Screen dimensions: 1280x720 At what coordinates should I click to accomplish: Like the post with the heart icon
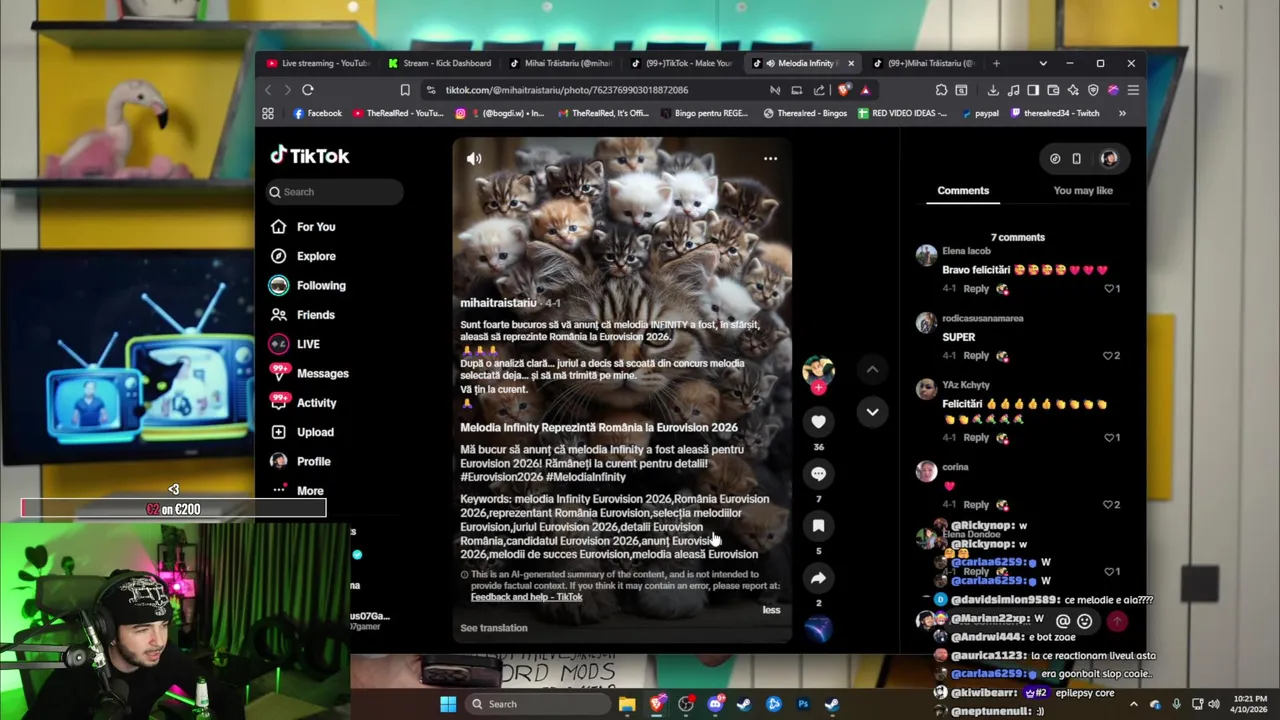click(818, 422)
